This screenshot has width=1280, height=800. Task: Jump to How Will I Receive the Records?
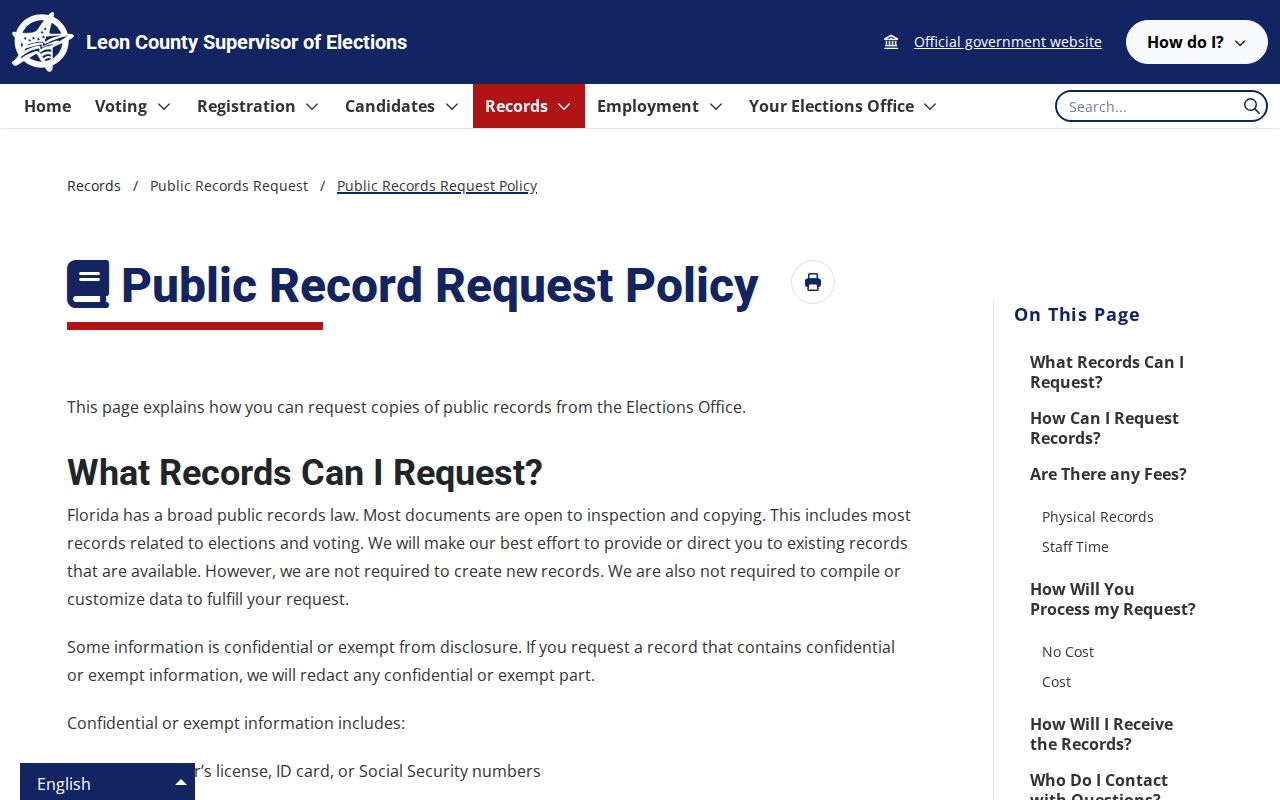1101,734
